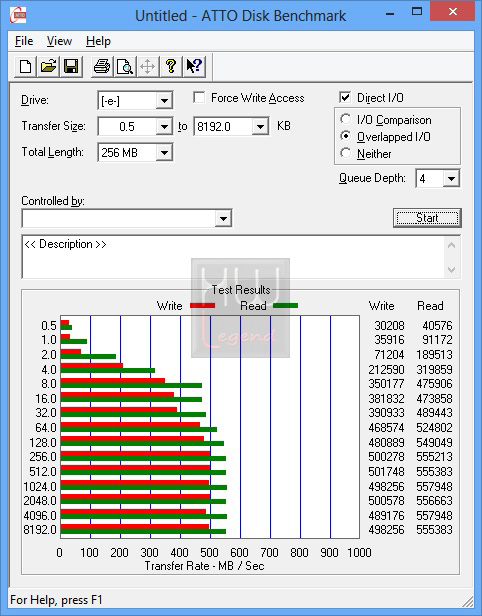Expand the Controlled by dropdown
The width and height of the screenshot is (482, 616).
click(223, 218)
